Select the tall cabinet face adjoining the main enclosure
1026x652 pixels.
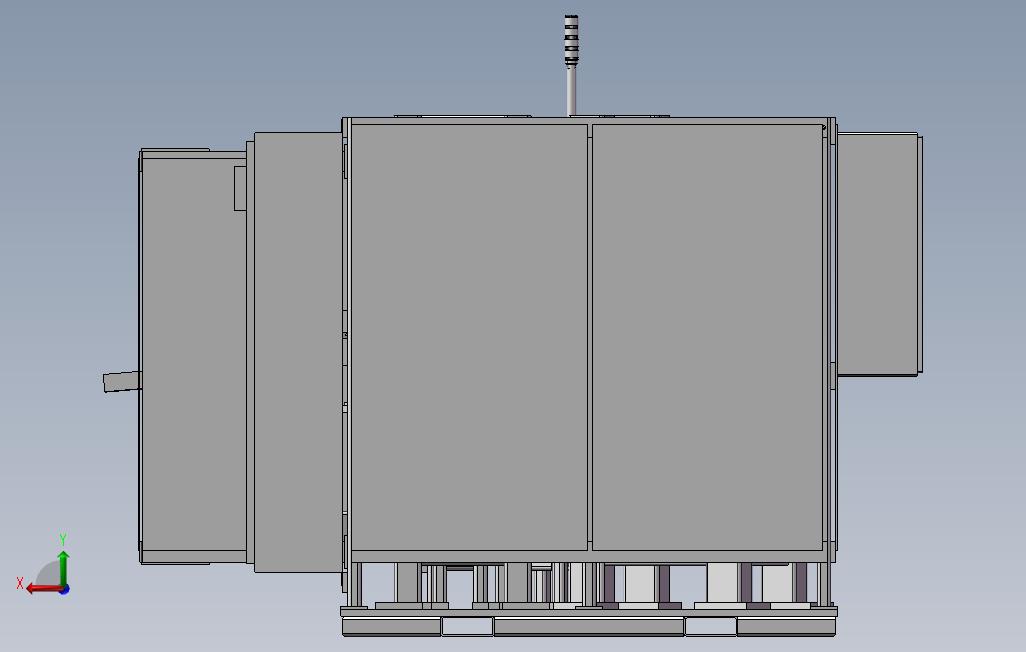(x=298, y=352)
